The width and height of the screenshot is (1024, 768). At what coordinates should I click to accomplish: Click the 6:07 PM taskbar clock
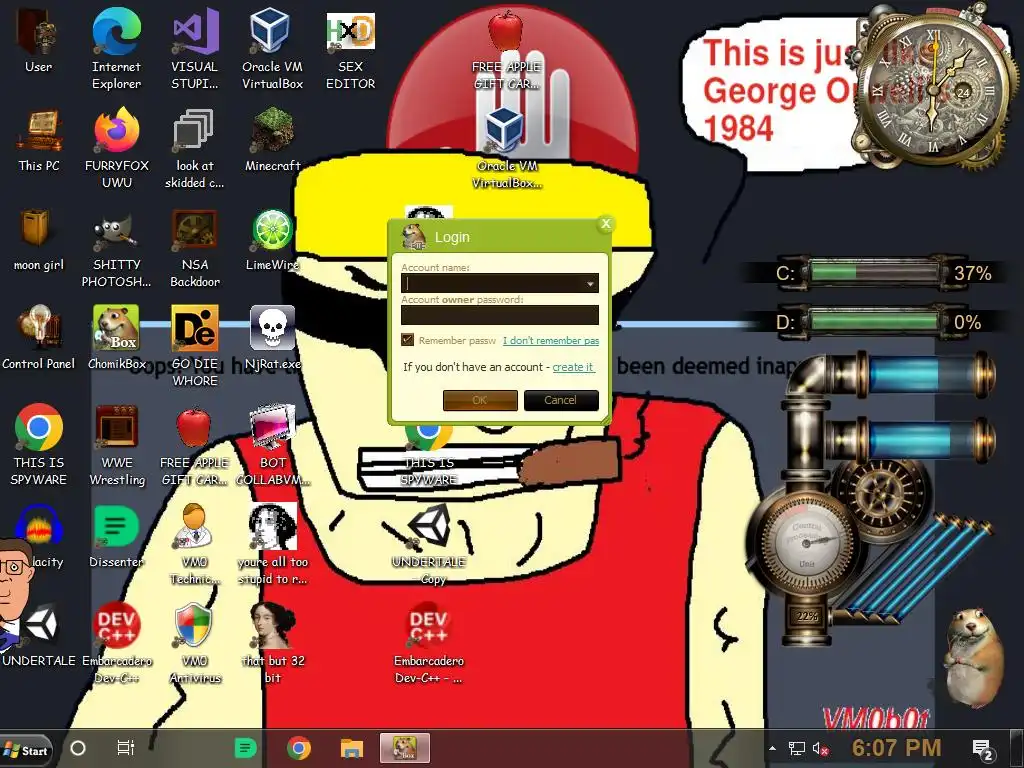(x=897, y=748)
